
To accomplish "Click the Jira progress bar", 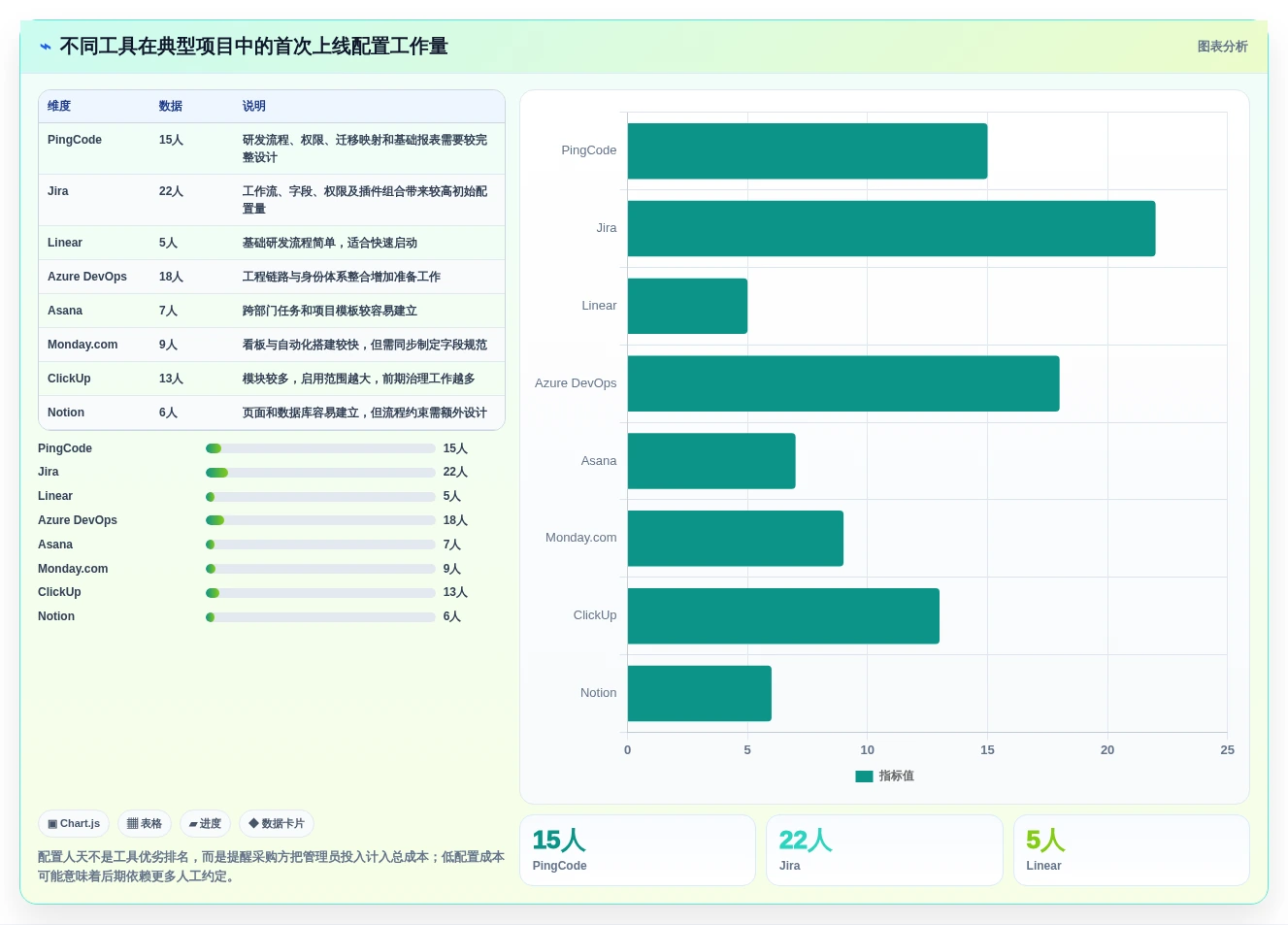I will click(x=320, y=473).
